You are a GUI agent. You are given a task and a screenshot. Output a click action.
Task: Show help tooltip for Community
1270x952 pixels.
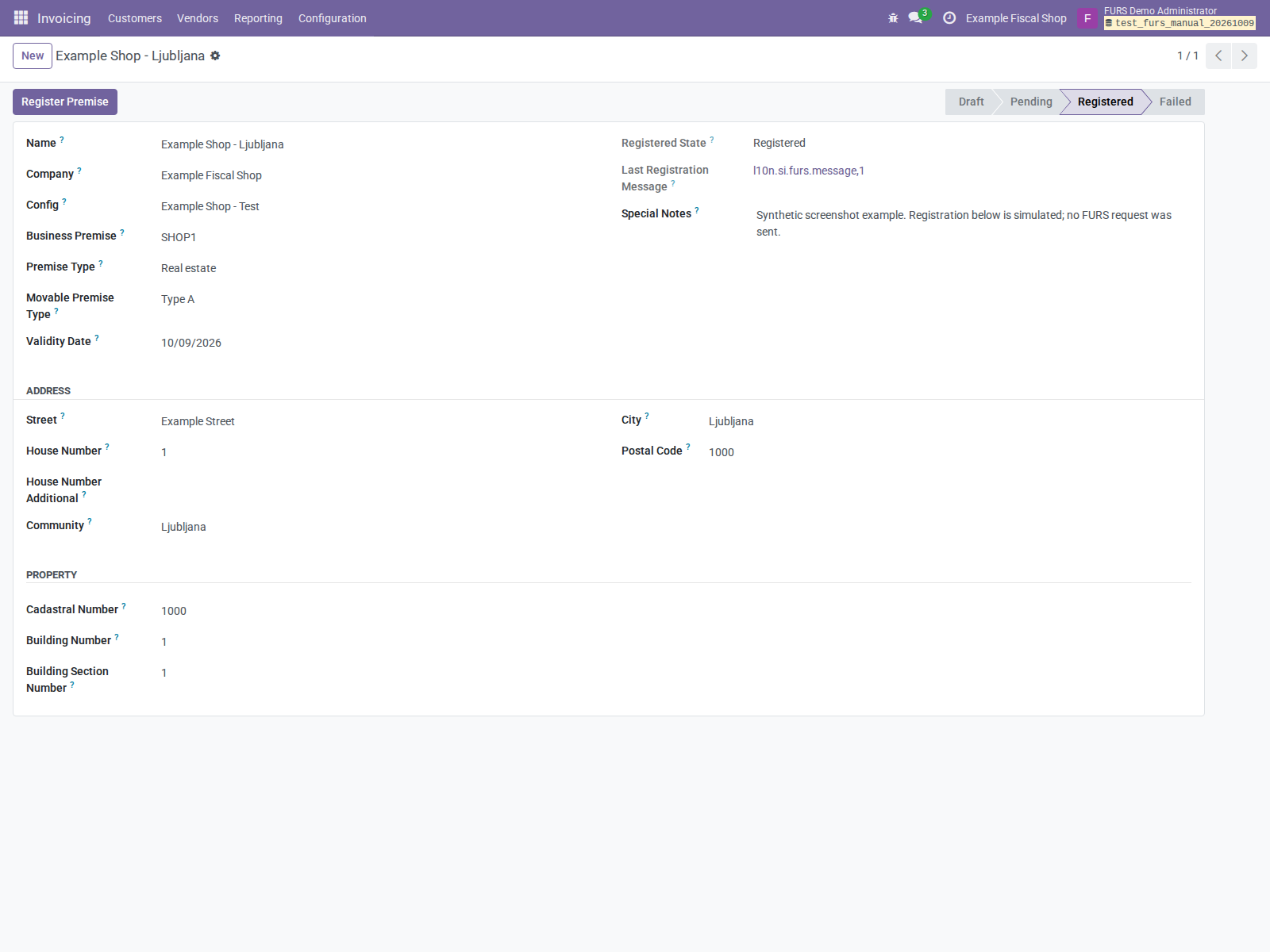pyautogui.click(x=90, y=522)
